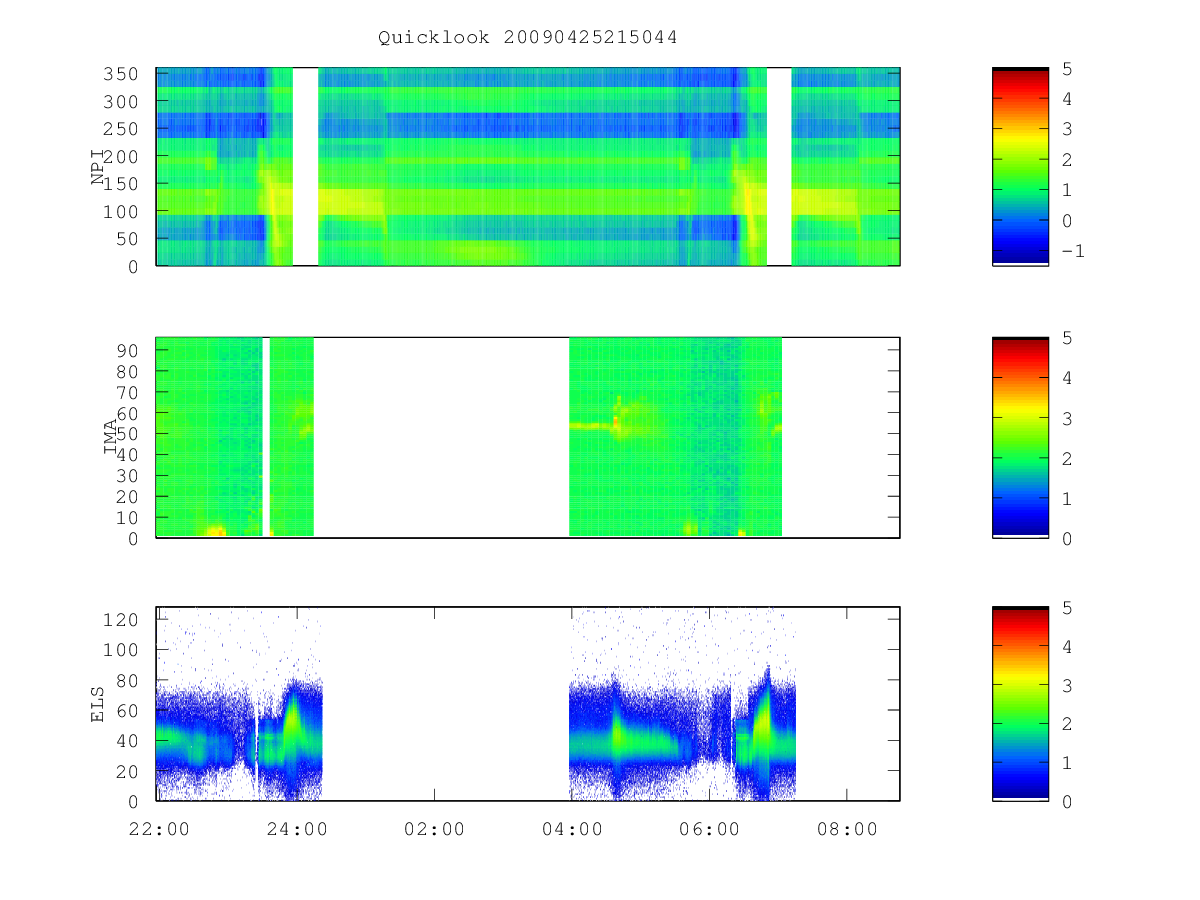Click the 24:00 time axis label
1200x900 pixels.
(x=297, y=829)
